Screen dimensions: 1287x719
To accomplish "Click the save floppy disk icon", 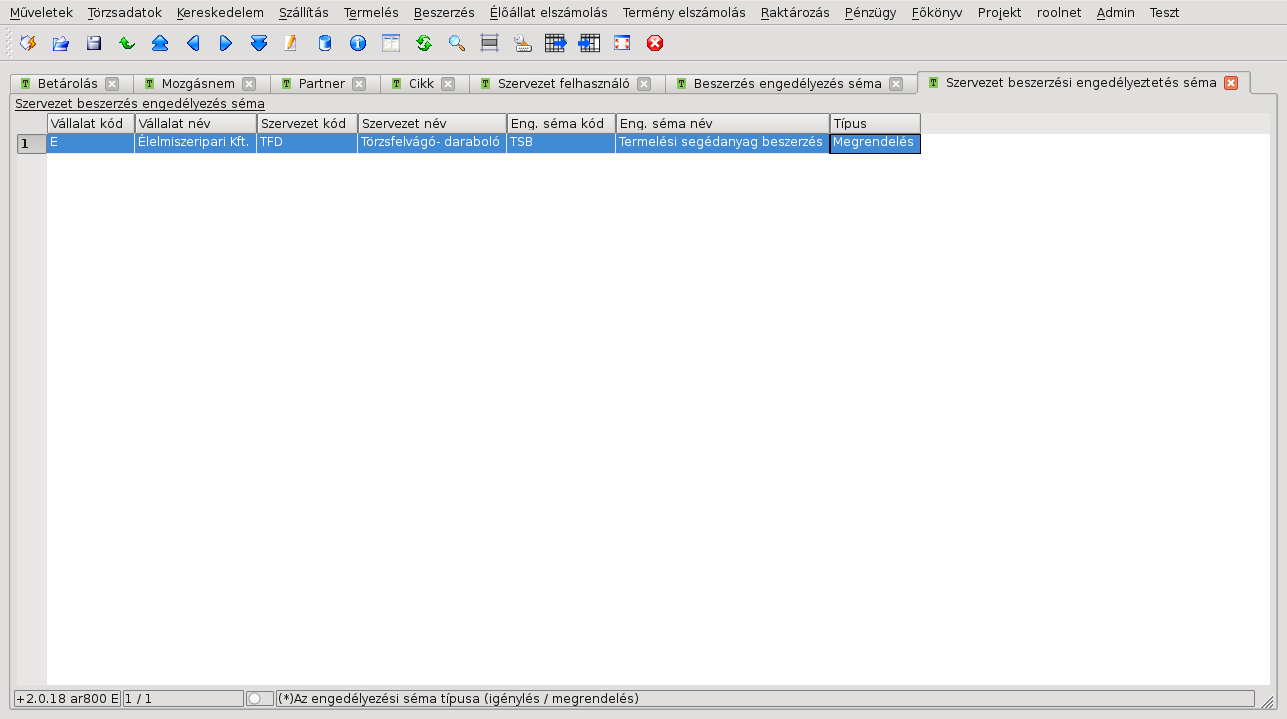I will tap(94, 44).
